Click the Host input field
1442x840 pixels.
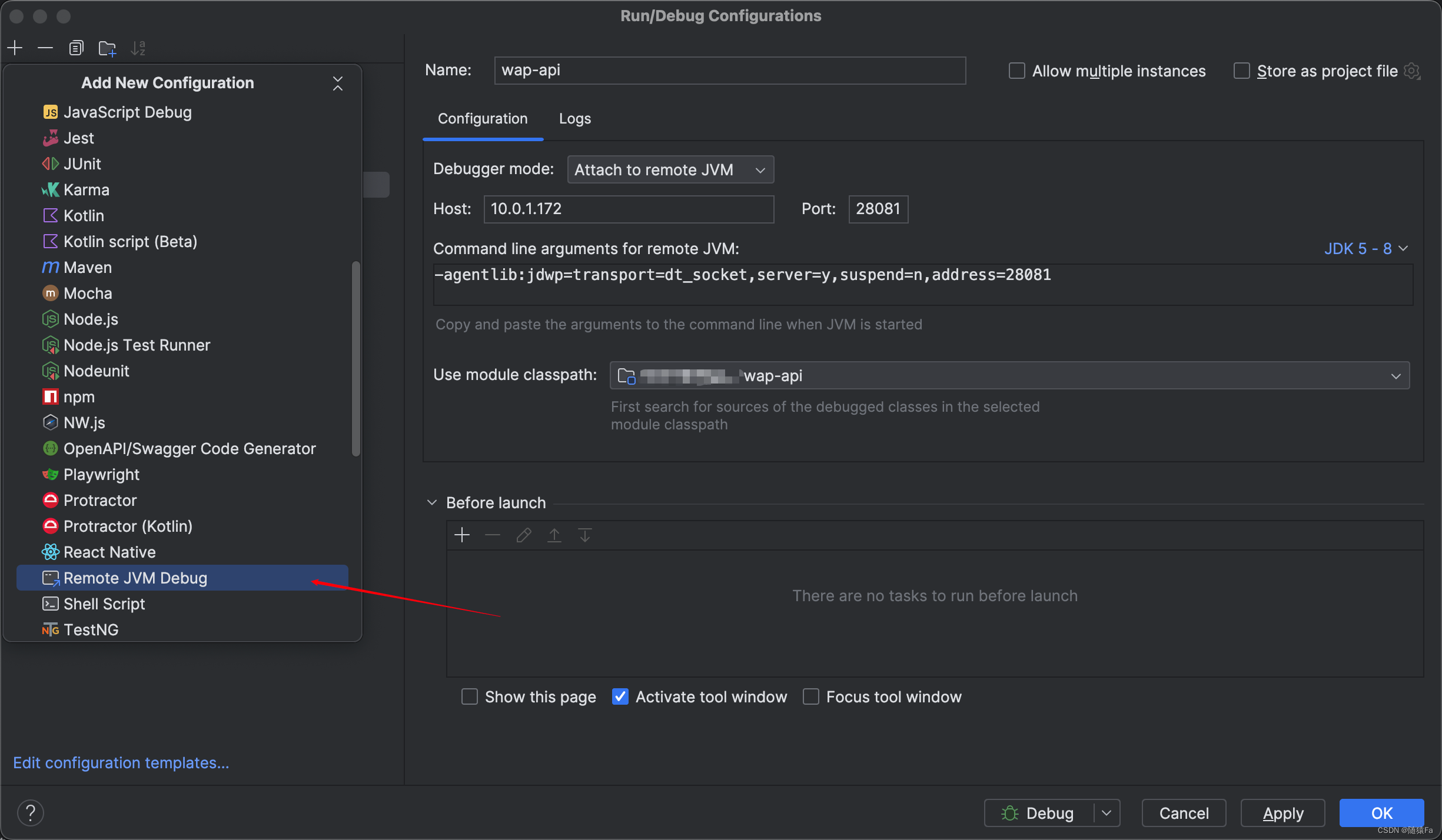(627, 208)
